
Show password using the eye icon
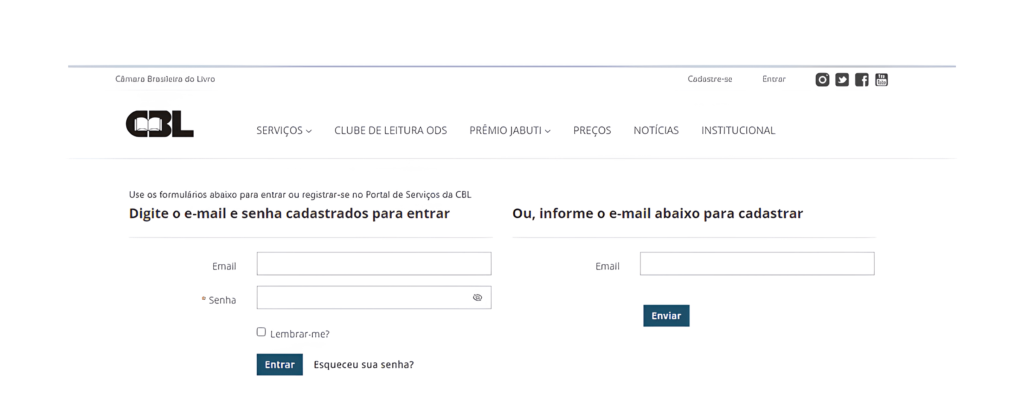click(477, 297)
